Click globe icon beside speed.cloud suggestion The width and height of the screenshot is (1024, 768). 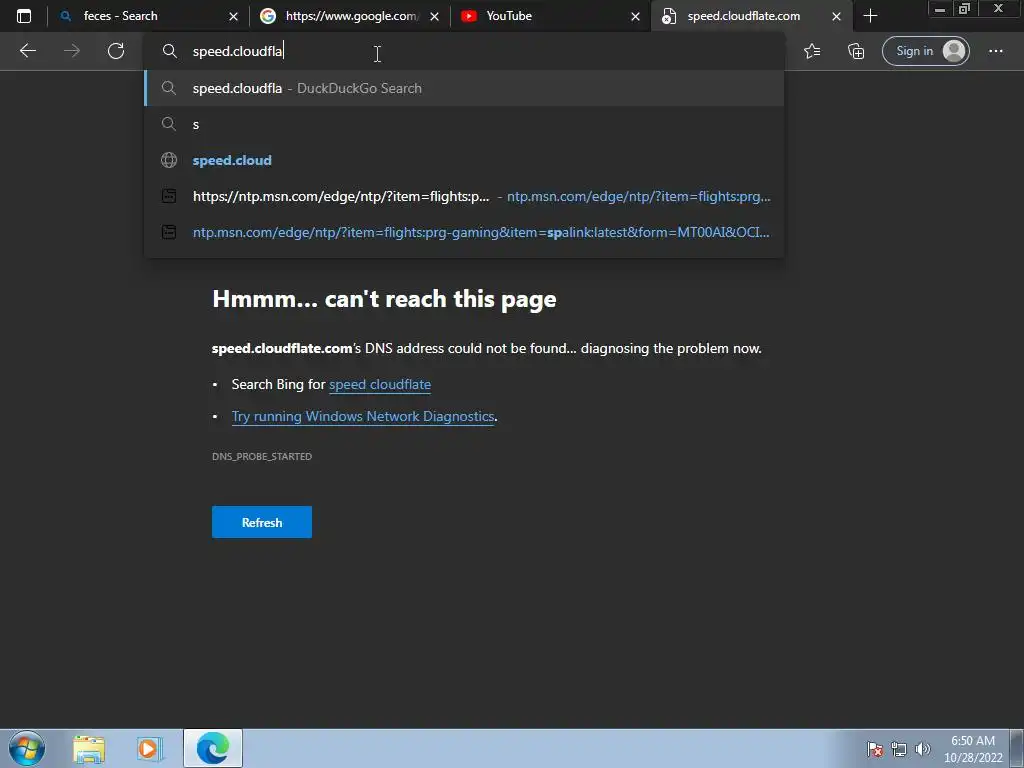(168, 160)
